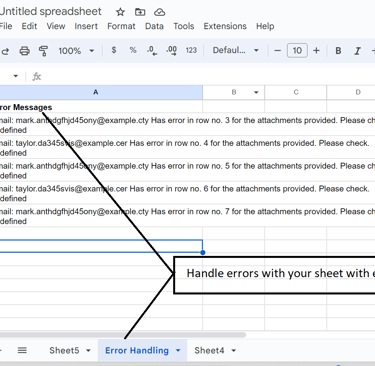Select the Error Messages header cell
The image size is (375, 366).
click(101, 107)
